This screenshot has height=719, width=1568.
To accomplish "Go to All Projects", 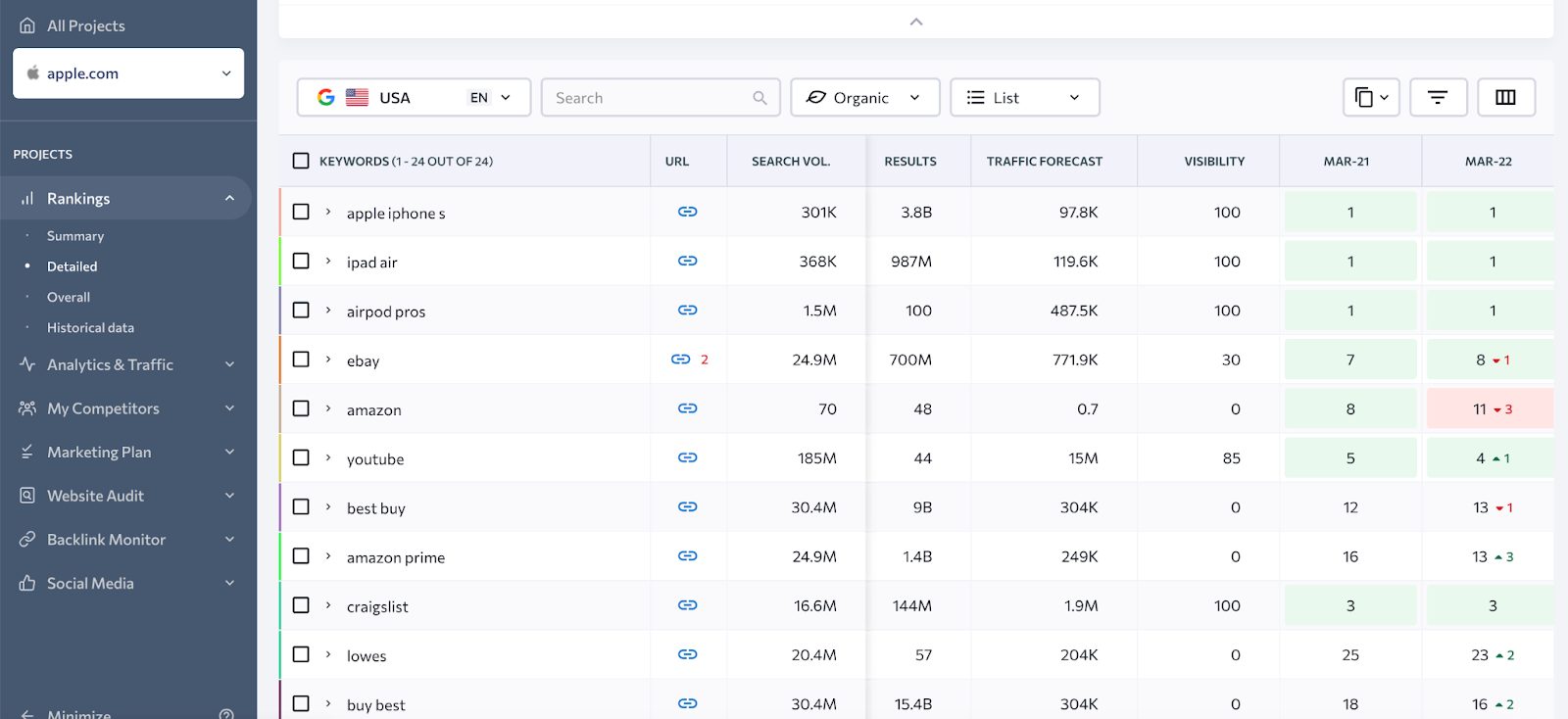I will (86, 25).
